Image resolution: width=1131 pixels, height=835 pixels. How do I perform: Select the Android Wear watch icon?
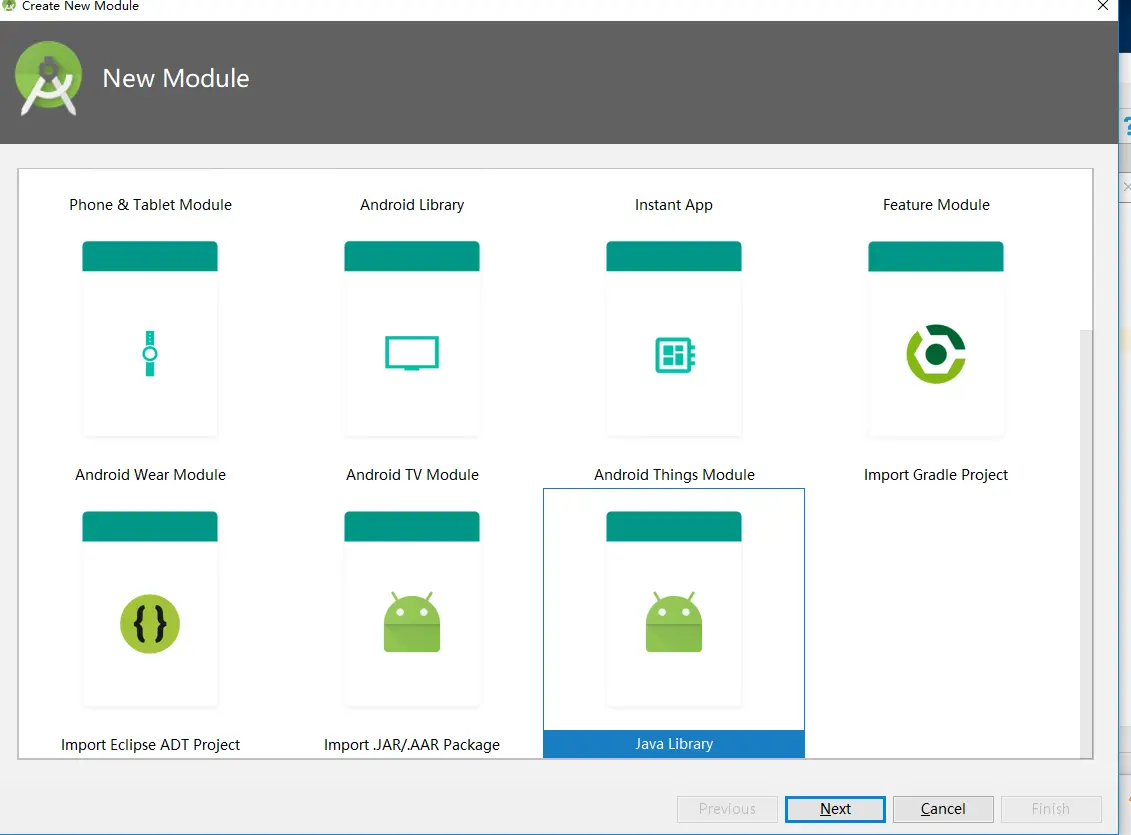click(x=150, y=353)
